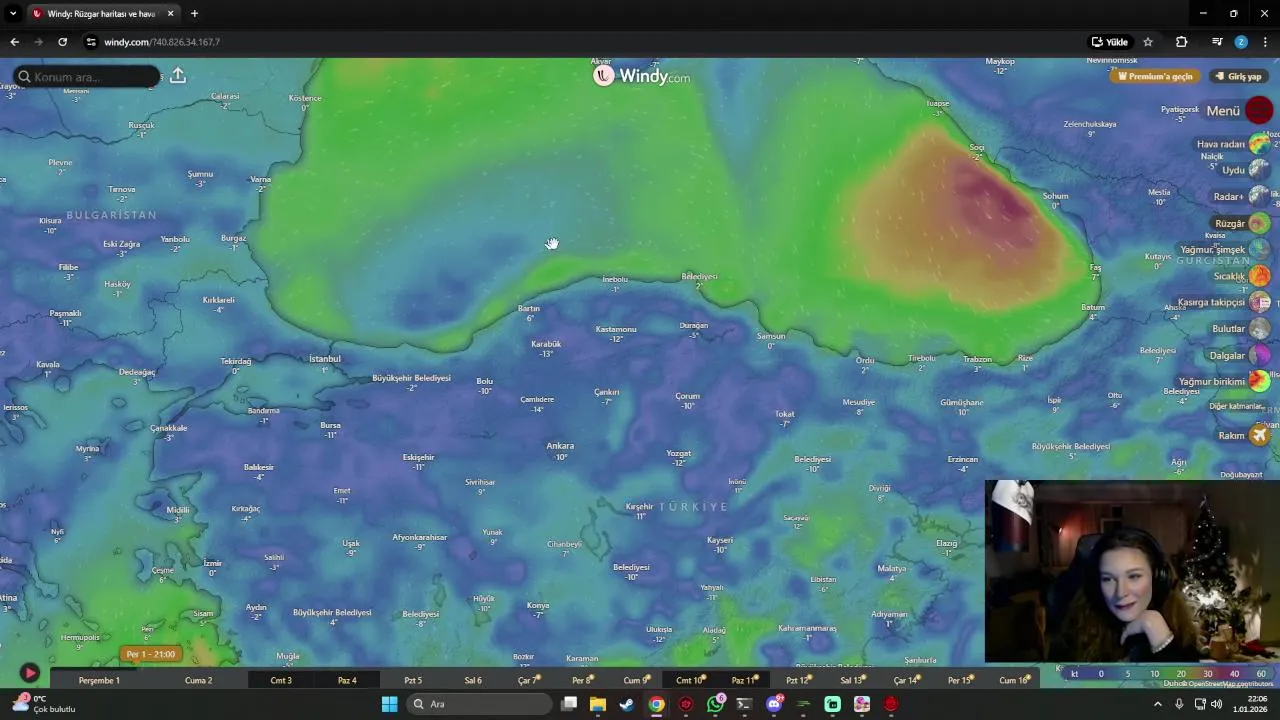Viewport: 1280px width, 720px height.
Task: Open the Chrome profile avatar
Action: (x=1241, y=42)
